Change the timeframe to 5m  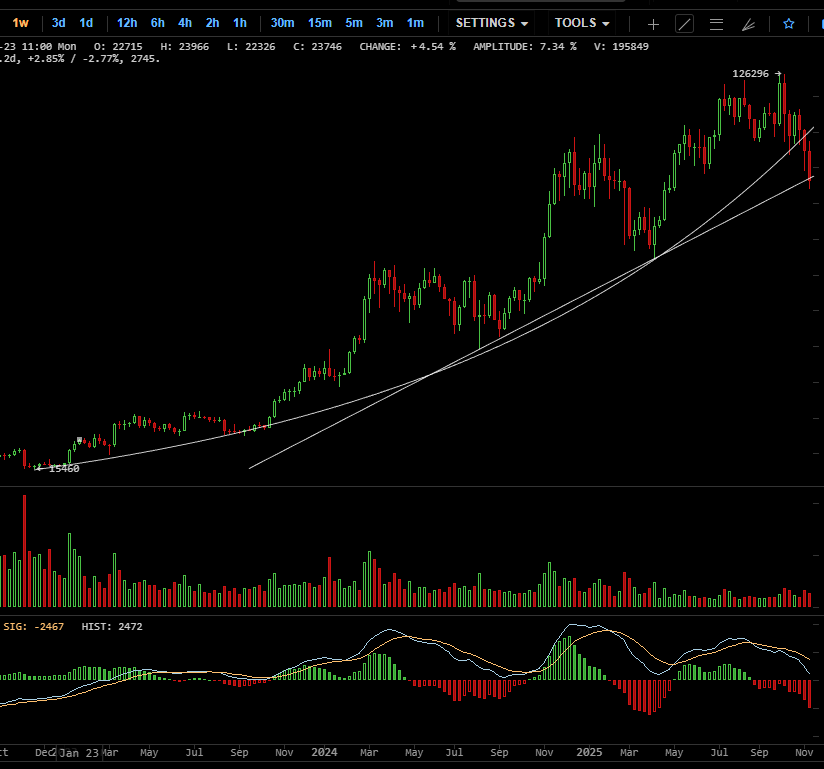[x=354, y=23]
